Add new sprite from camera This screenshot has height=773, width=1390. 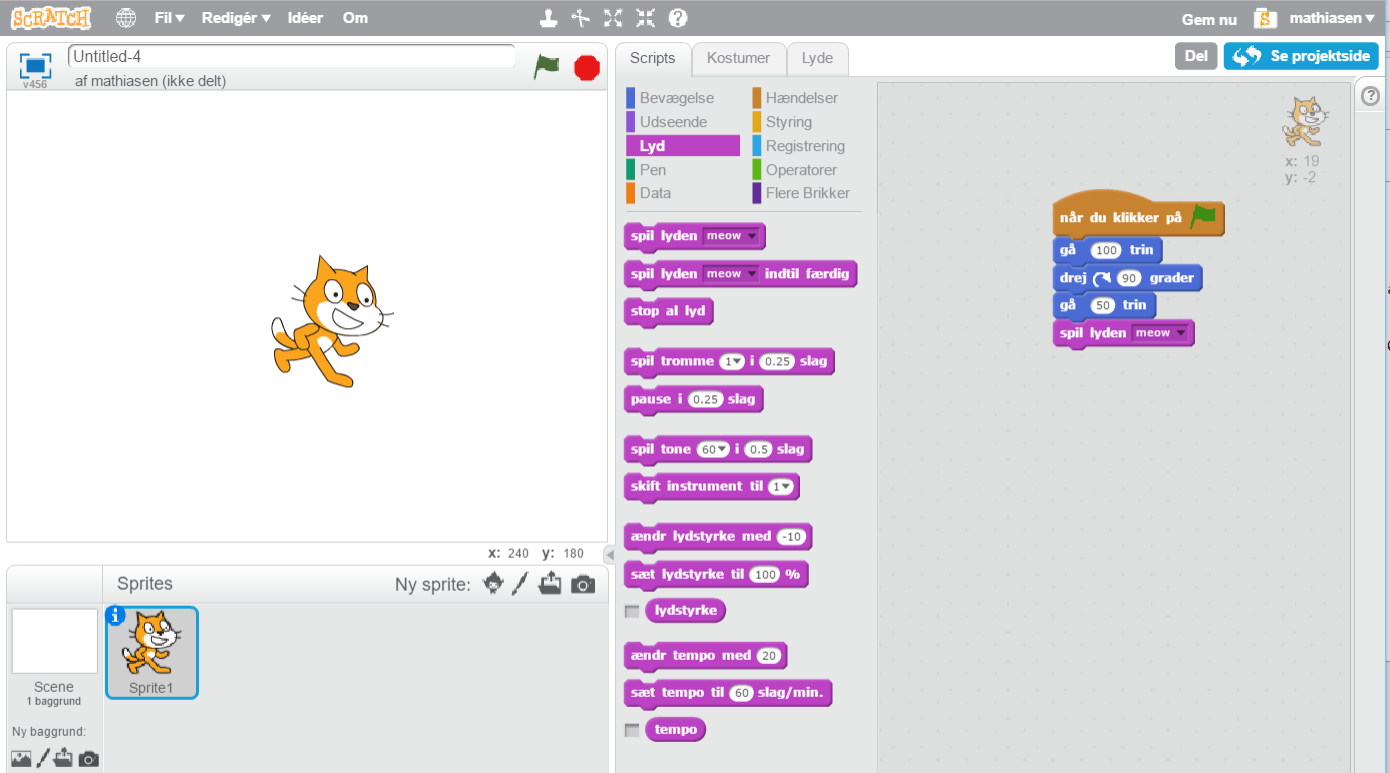coord(583,585)
